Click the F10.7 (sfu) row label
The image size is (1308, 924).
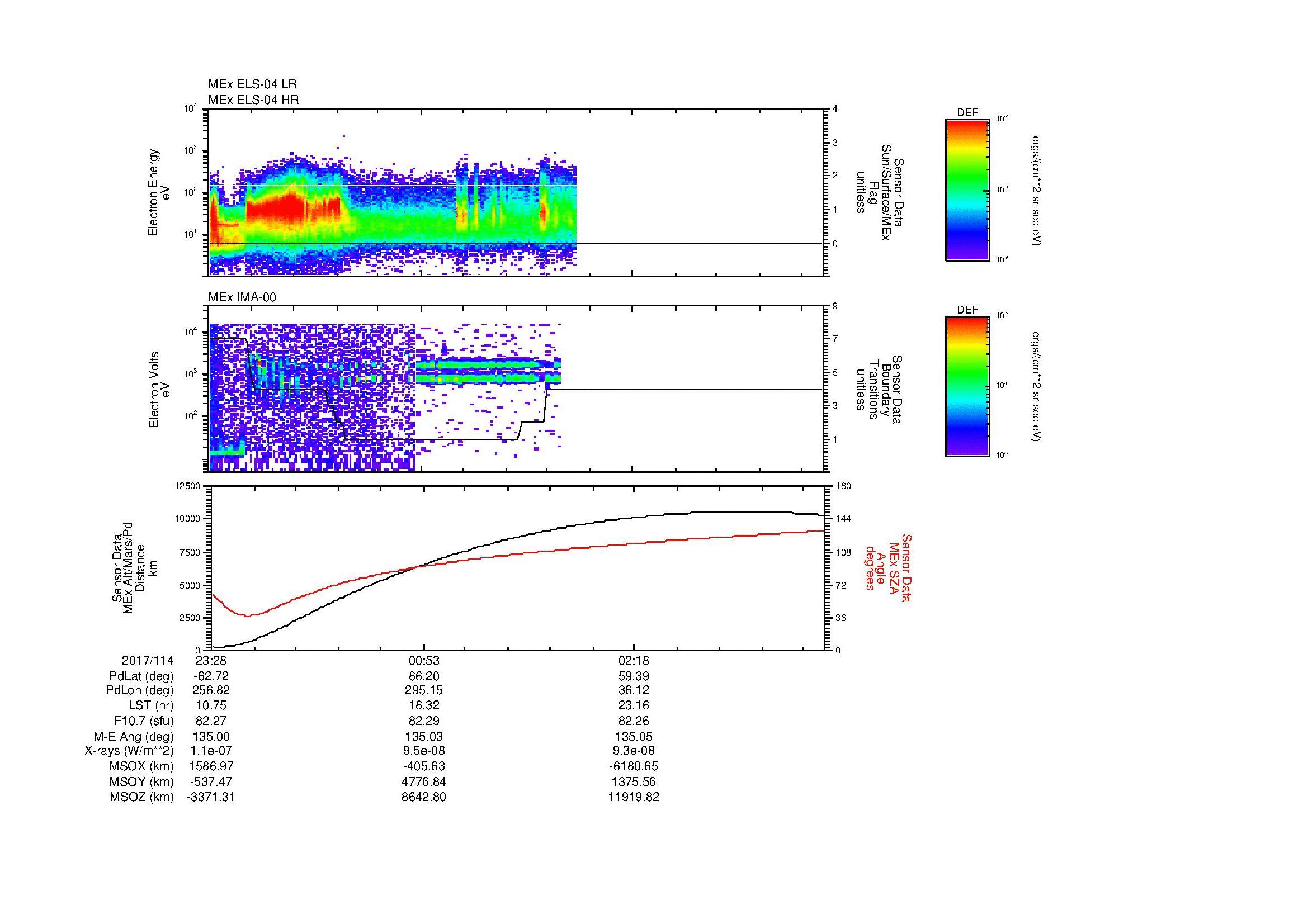coord(144,721)
